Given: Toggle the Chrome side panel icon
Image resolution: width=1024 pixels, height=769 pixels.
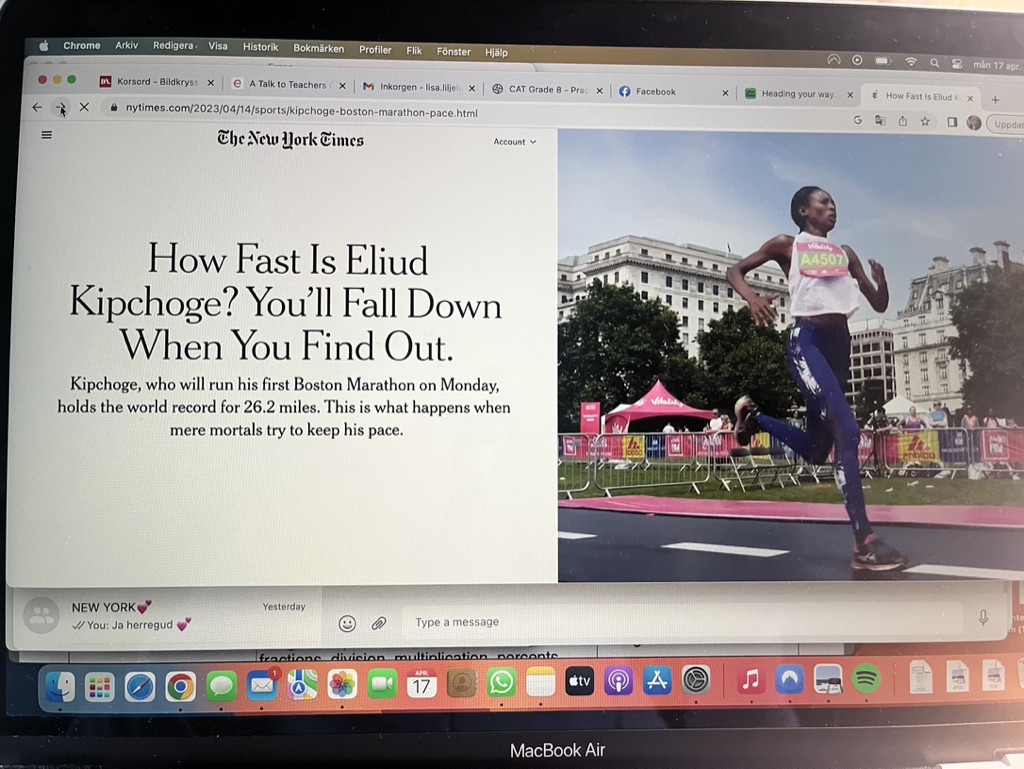Looking at the screenshot, I should (951, 121).
